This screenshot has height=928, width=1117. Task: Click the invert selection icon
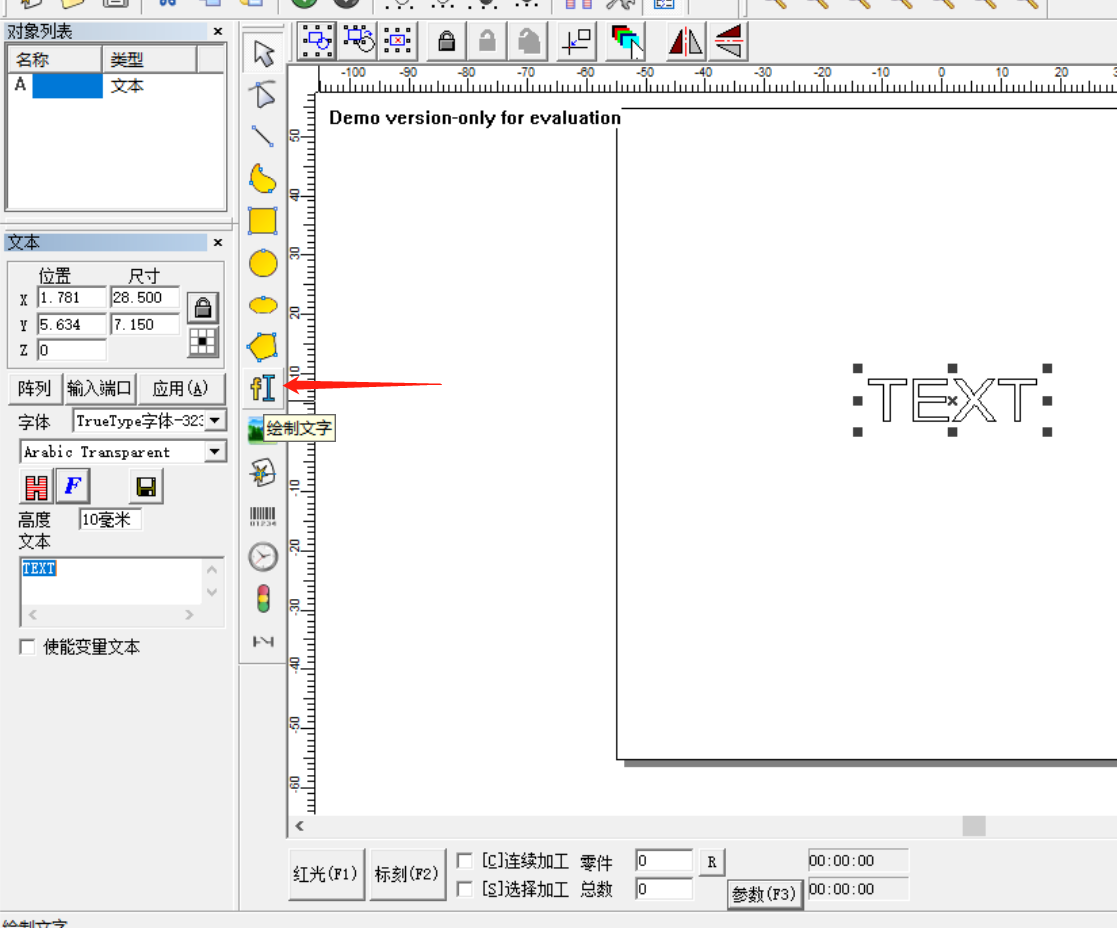[x=358, y=41]
